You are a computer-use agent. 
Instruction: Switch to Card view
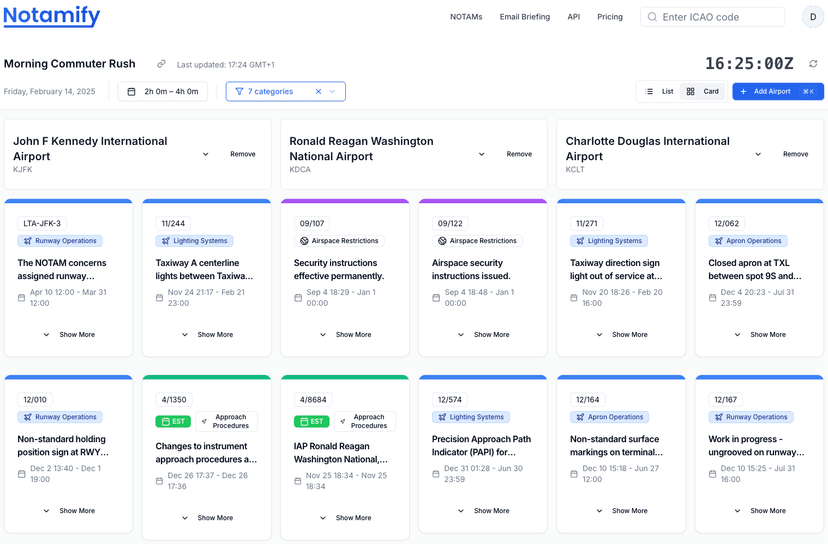[703, 92]
